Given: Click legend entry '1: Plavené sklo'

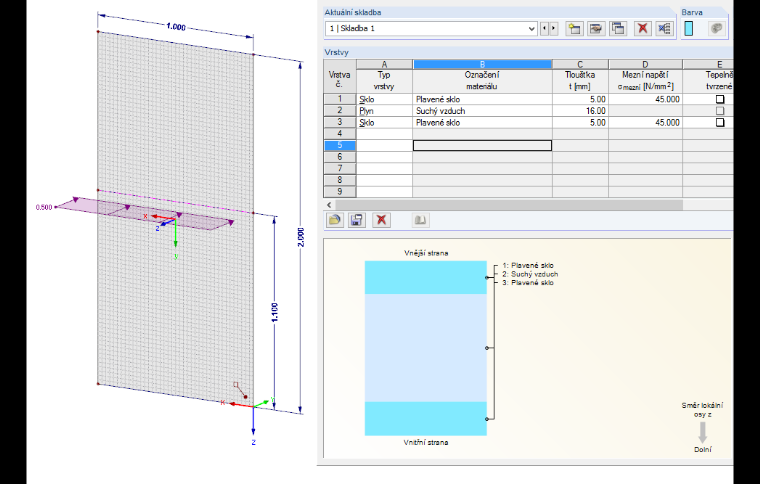Looking at the screenshot, I should [528, 265].
